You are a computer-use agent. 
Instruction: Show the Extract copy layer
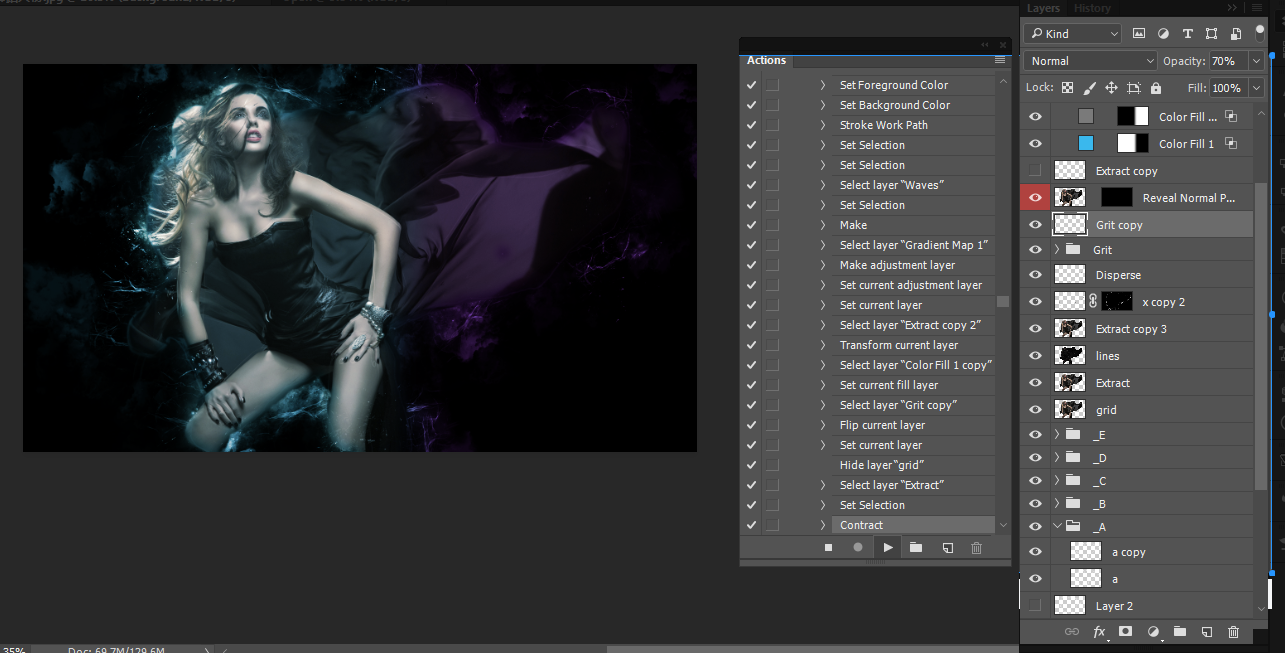click(1035, 170)
